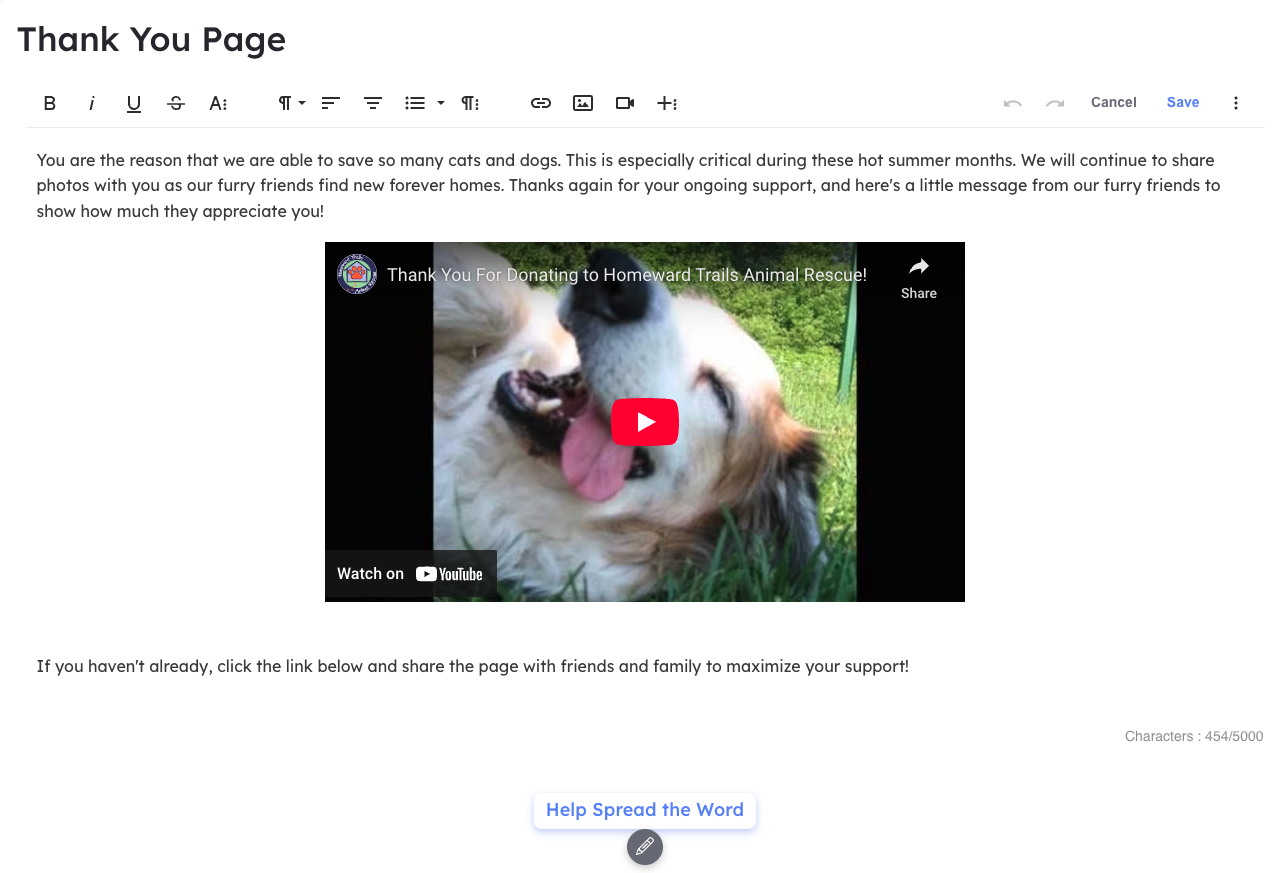Insert a bulleted list
The width and height of the screenshot is (1275, 873).
[415, 103]
